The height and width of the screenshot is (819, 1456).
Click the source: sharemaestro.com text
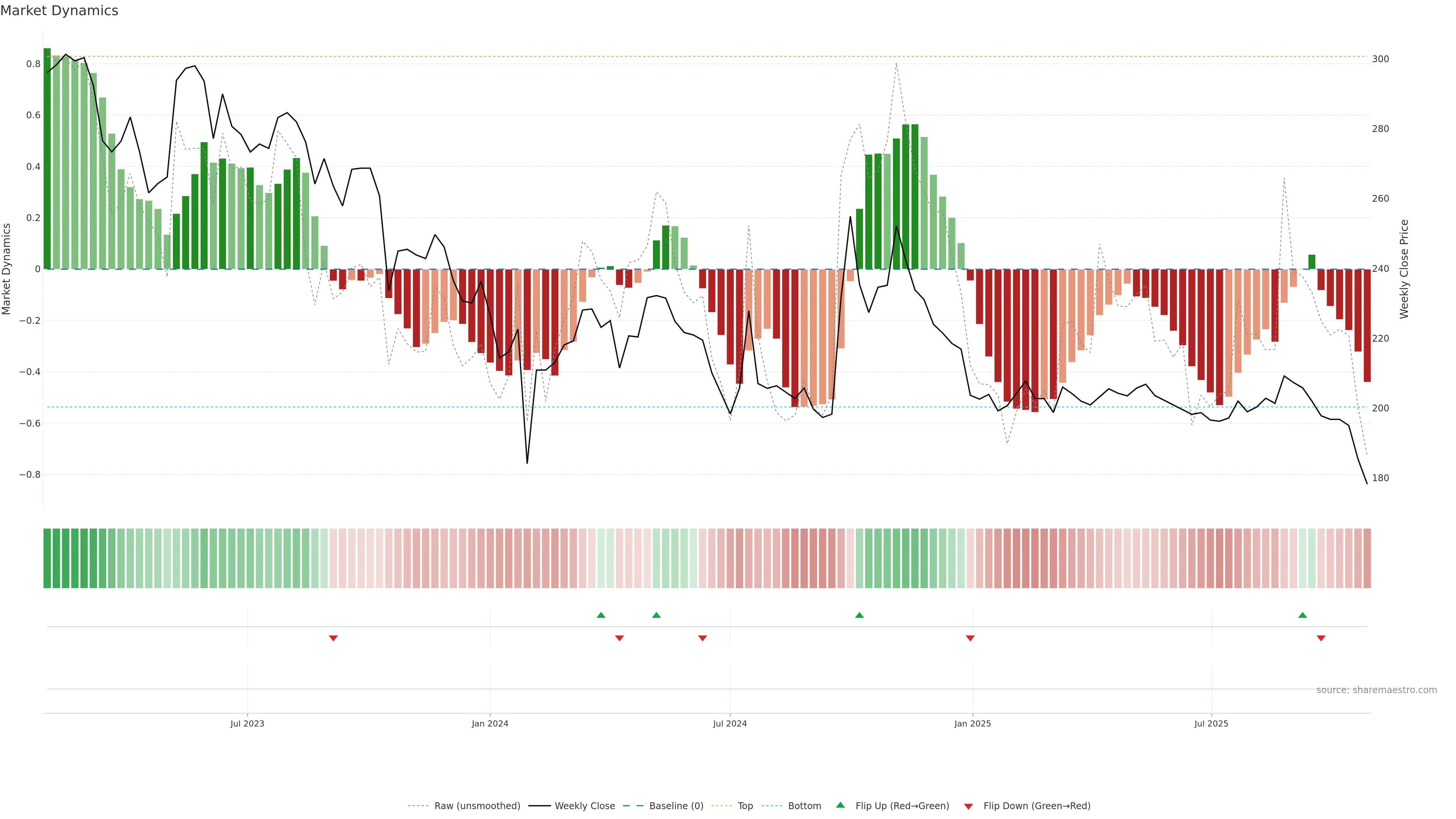pyautogui.click(x=1376, y=690)
